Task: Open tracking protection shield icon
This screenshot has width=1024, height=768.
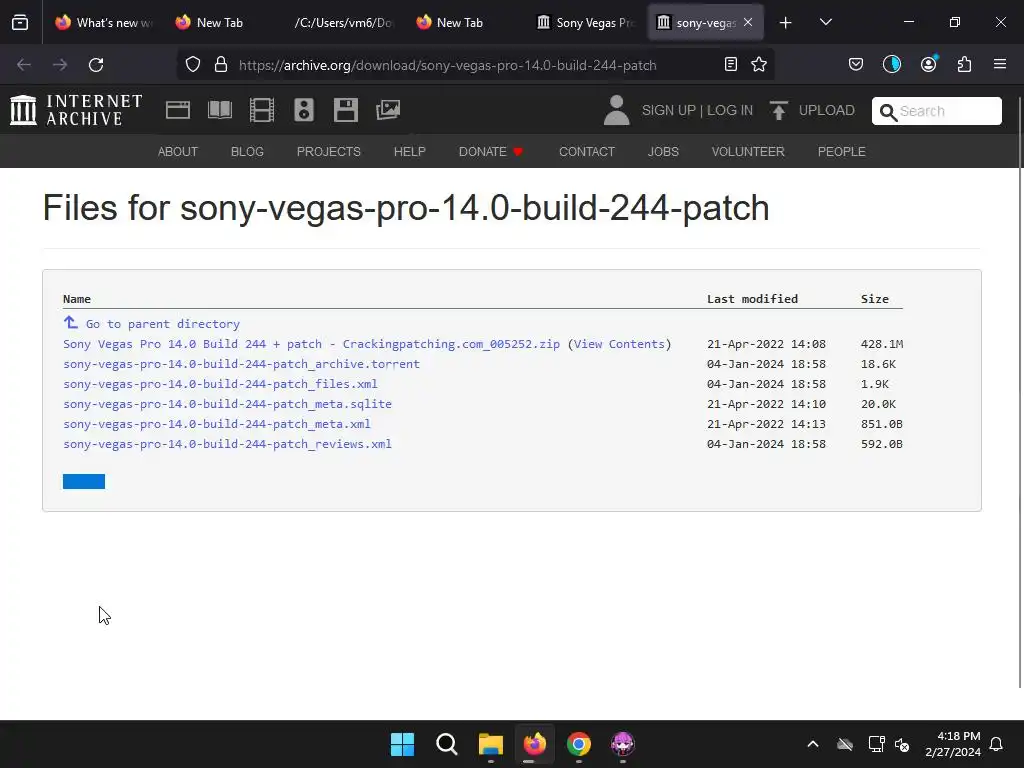Action: (x=193, y=65)
